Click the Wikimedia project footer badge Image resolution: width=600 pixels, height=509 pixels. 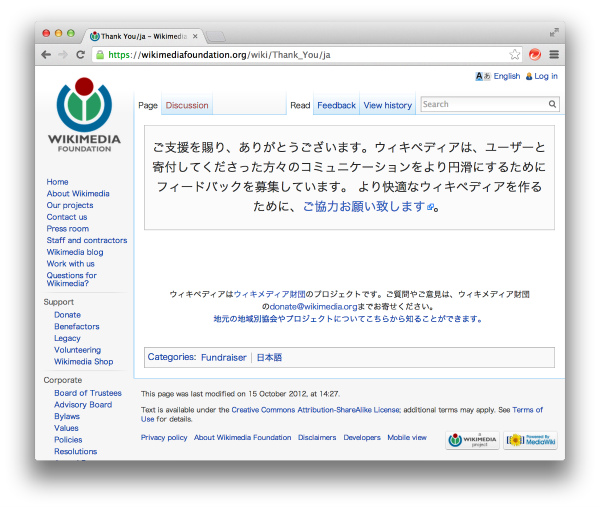point(472,440)
